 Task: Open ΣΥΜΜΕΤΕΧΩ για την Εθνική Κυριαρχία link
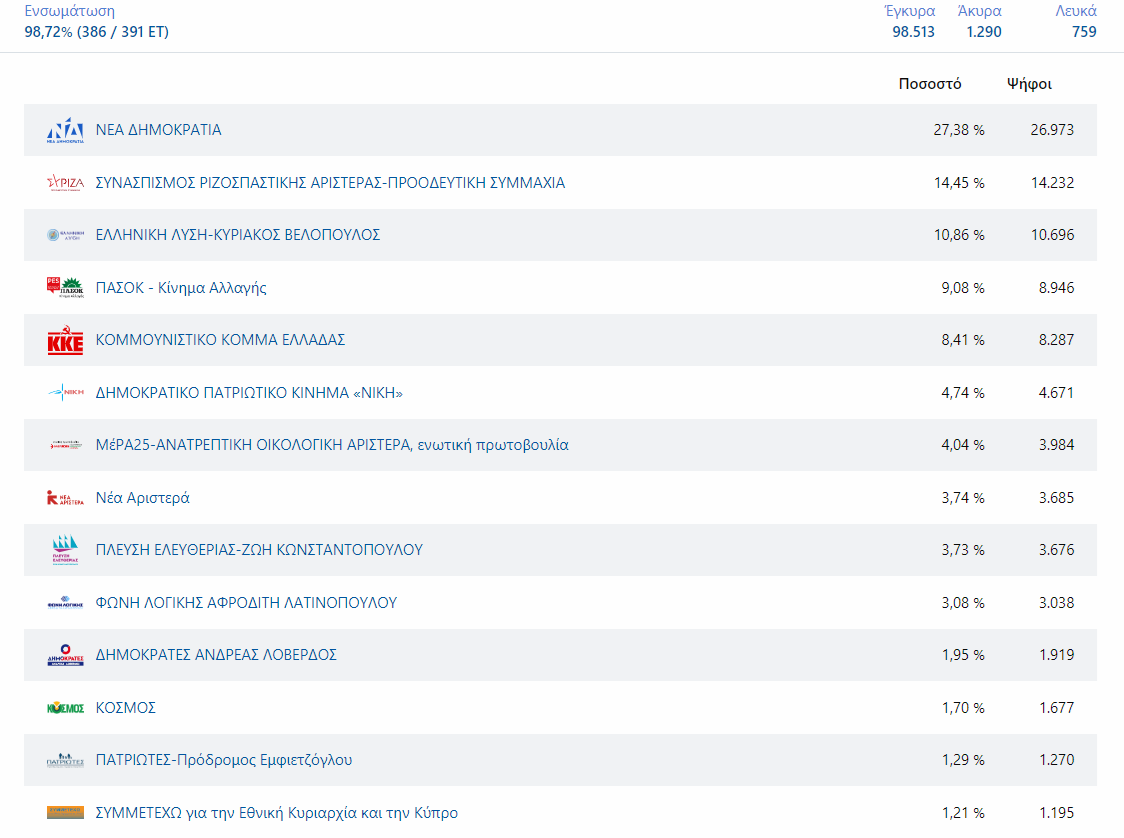(277, 813)
